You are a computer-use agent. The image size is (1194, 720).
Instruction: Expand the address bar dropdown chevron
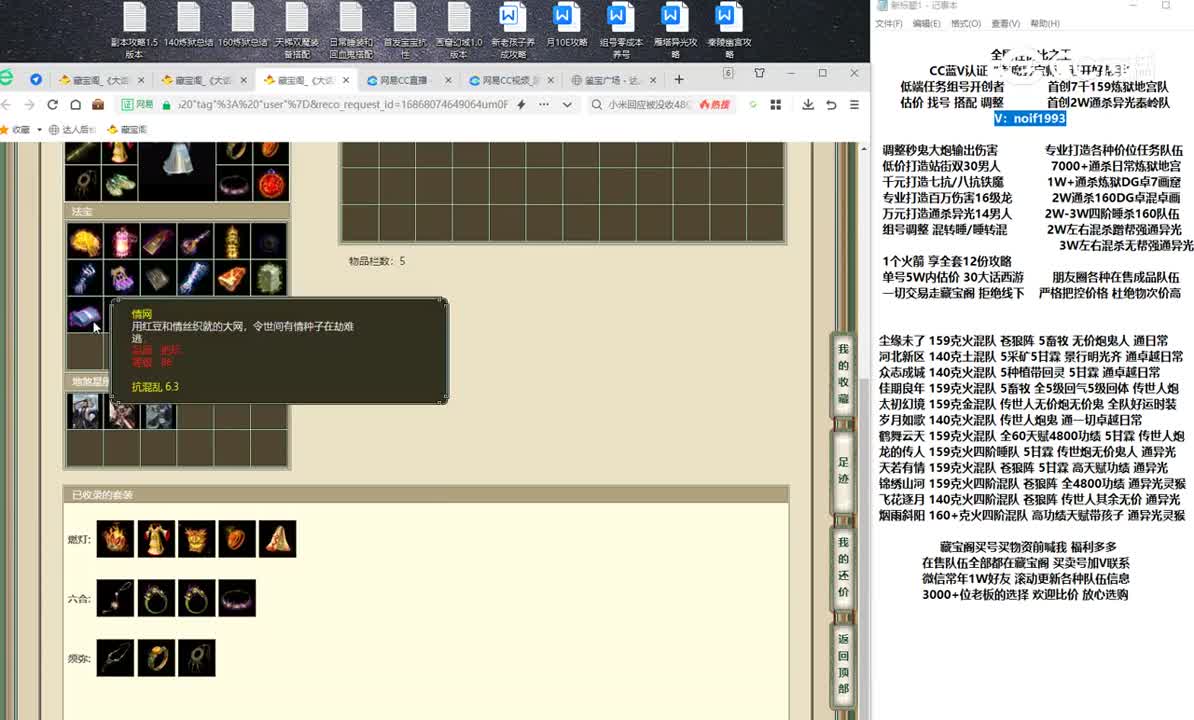tap(567, 104)
